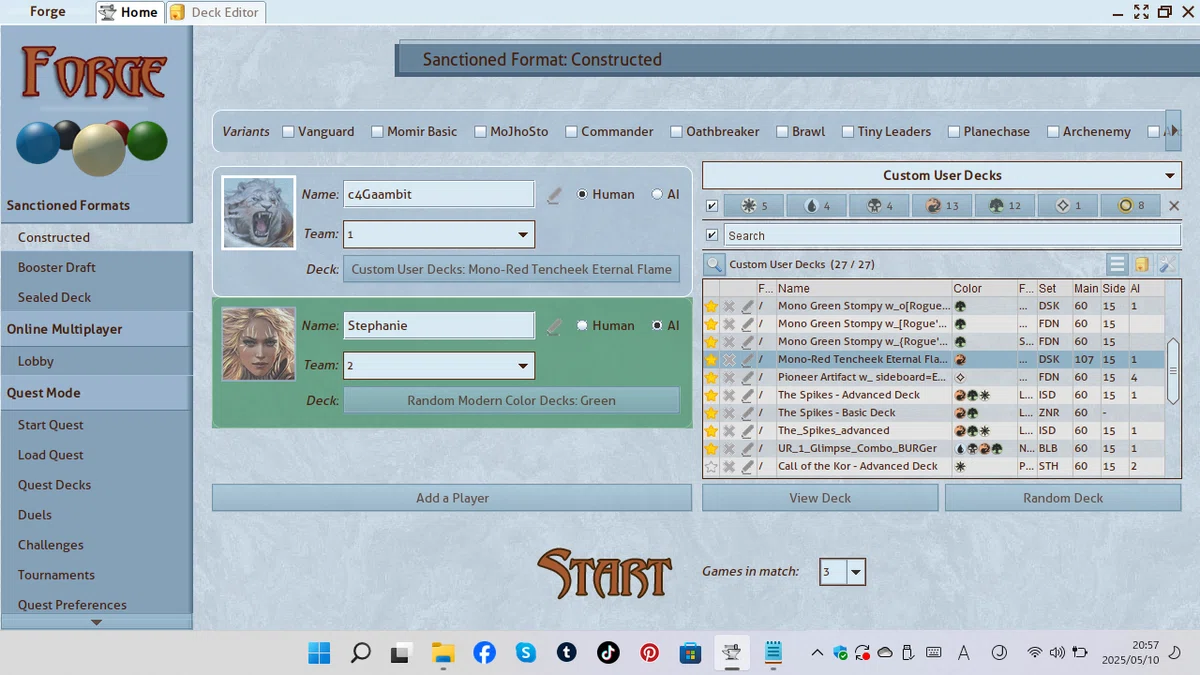Favorite the Call of the Kor deck star

[711, 467]
